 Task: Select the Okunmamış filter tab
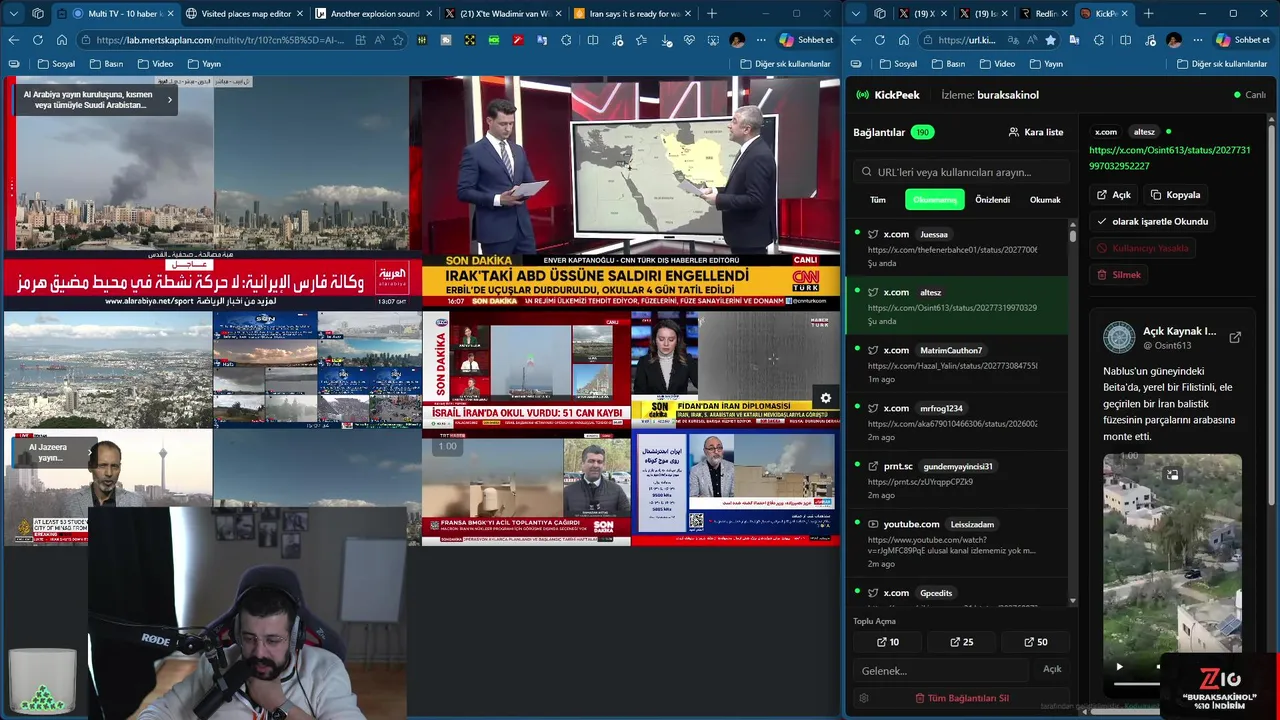click(935, 200)
